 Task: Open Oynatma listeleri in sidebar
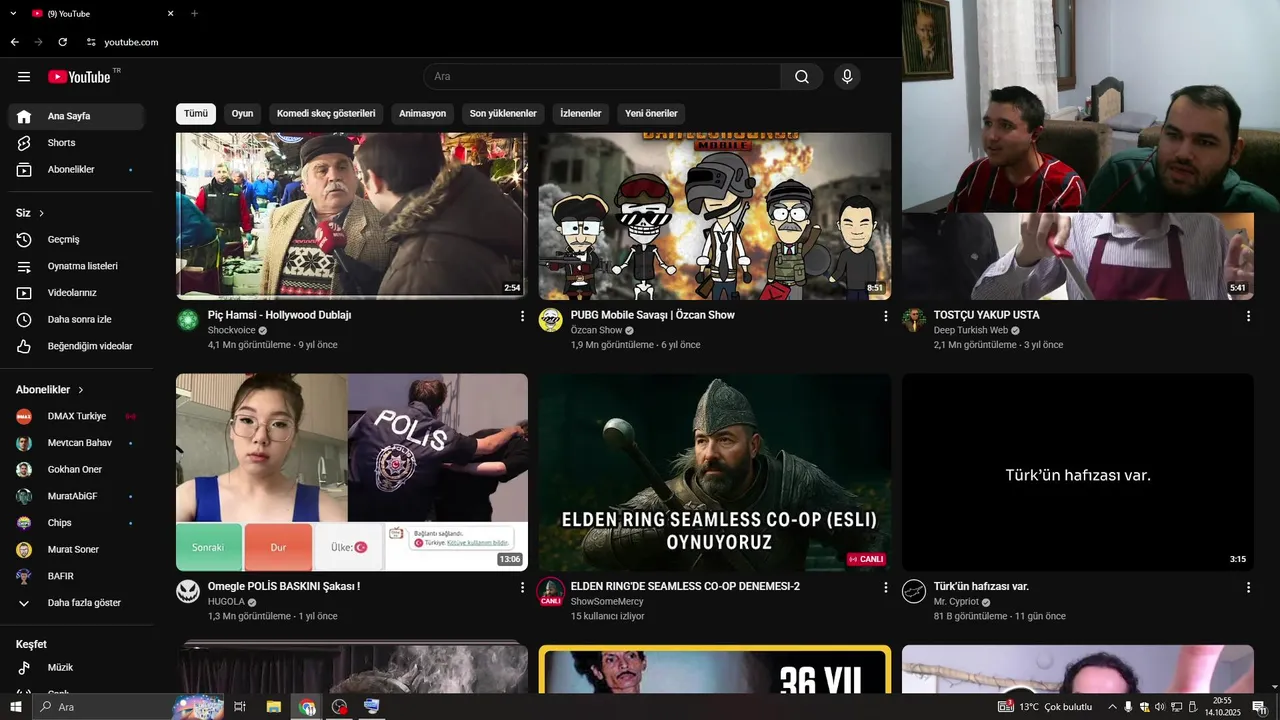pyautogui.click(x=76, y=266)
